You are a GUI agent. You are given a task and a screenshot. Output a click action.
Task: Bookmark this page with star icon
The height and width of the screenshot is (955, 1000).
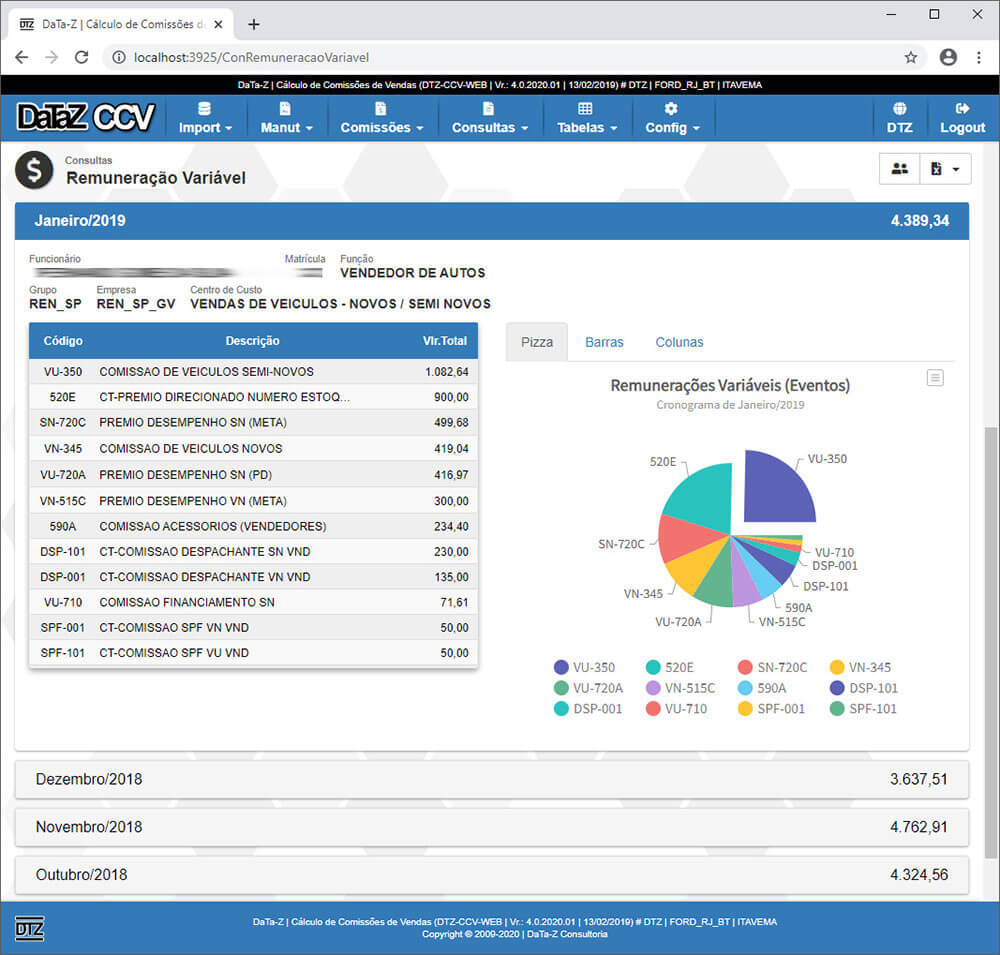[911, 58]
